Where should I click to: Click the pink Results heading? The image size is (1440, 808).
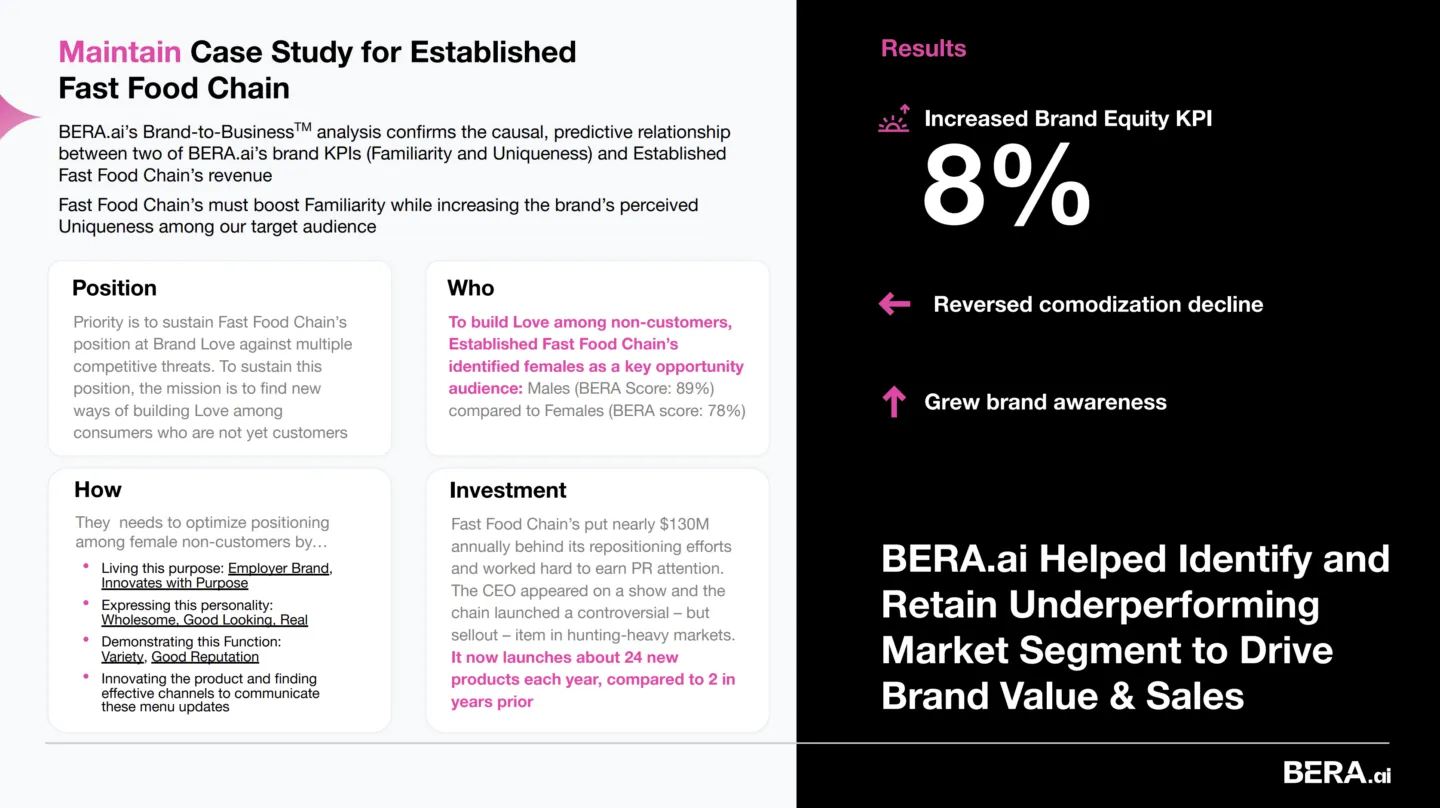click(923, 48)
